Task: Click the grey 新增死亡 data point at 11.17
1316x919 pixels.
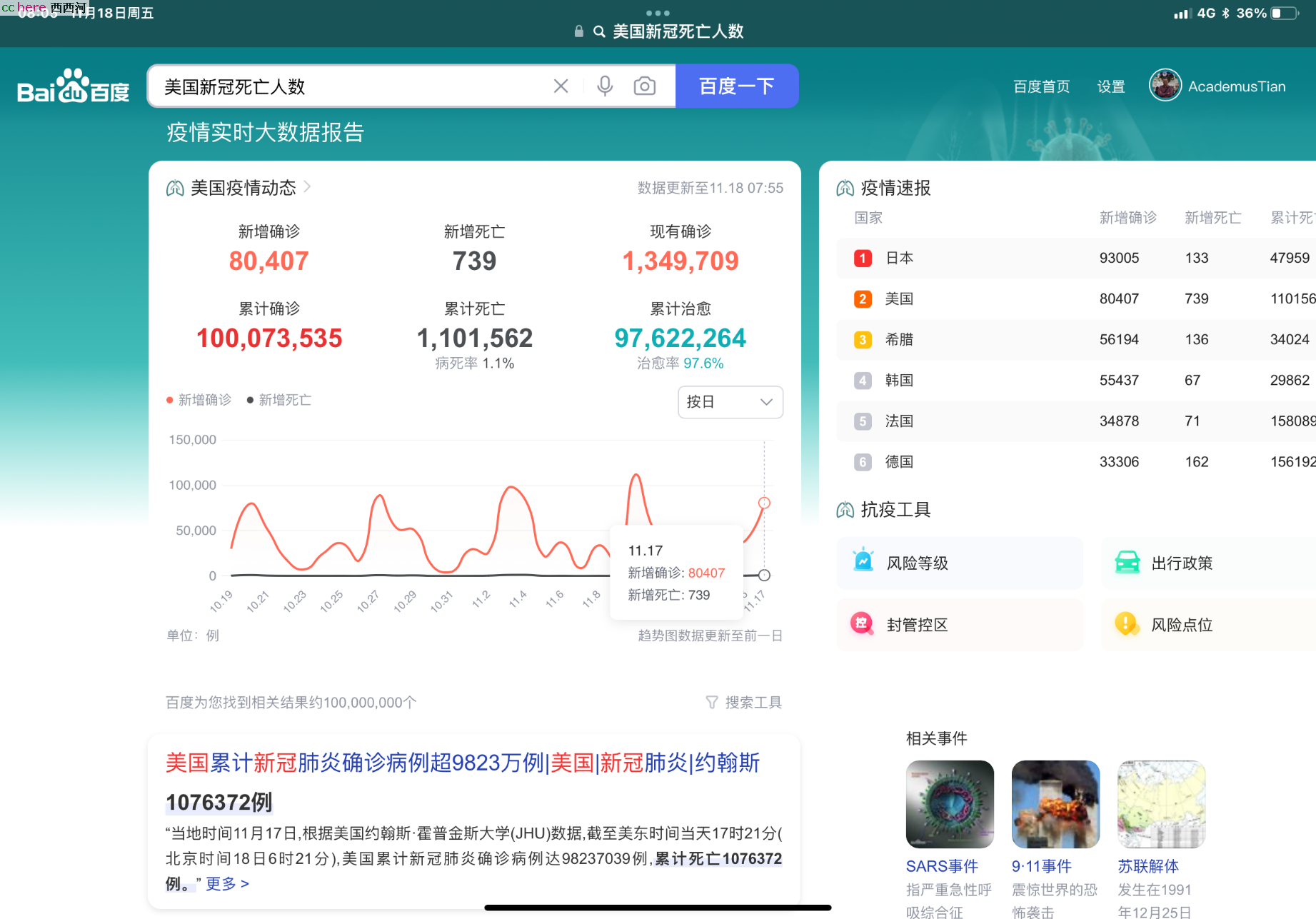Action: point(764,575)
